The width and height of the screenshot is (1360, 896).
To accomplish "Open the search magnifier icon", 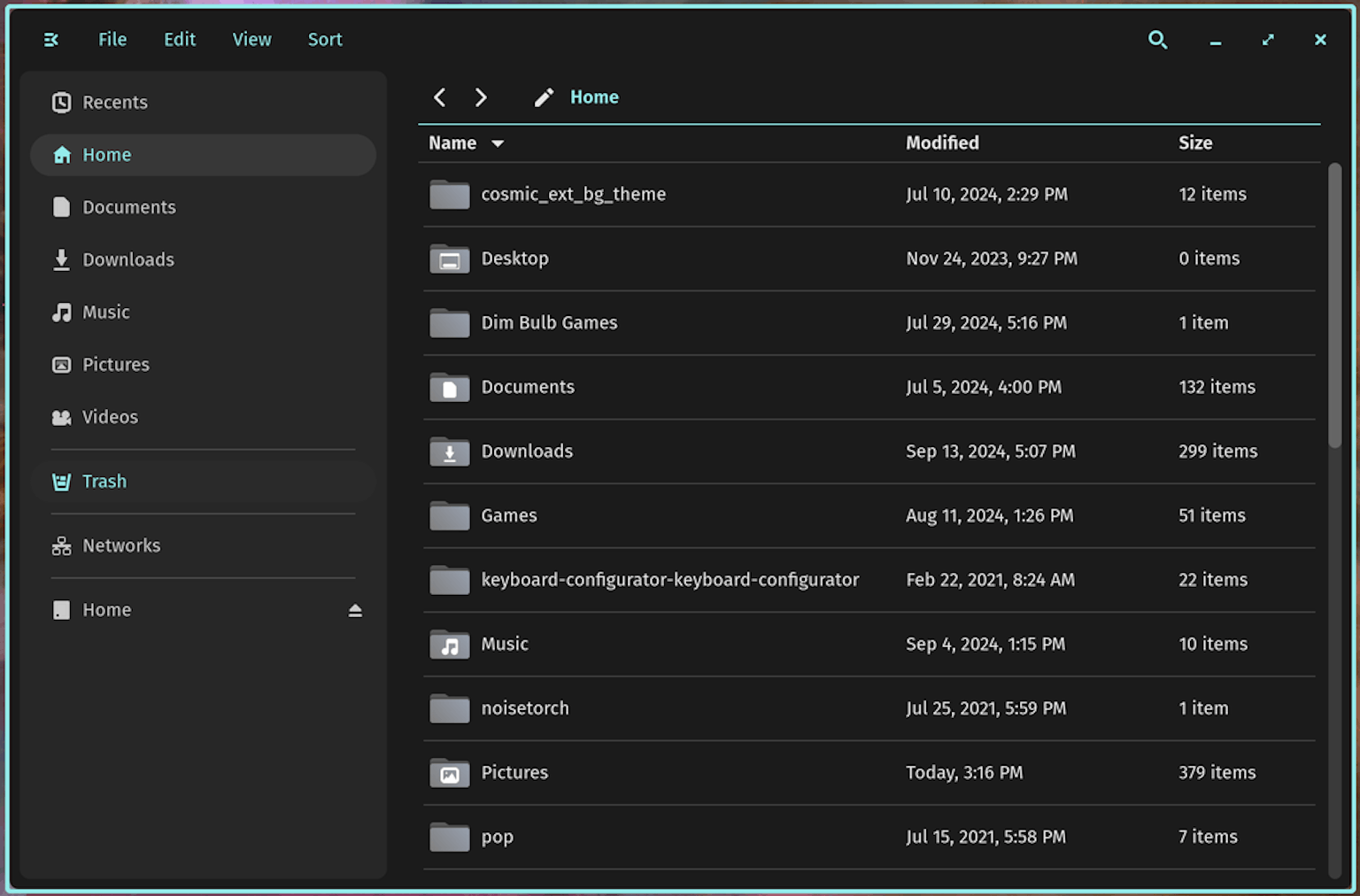I will point(1157,40).
